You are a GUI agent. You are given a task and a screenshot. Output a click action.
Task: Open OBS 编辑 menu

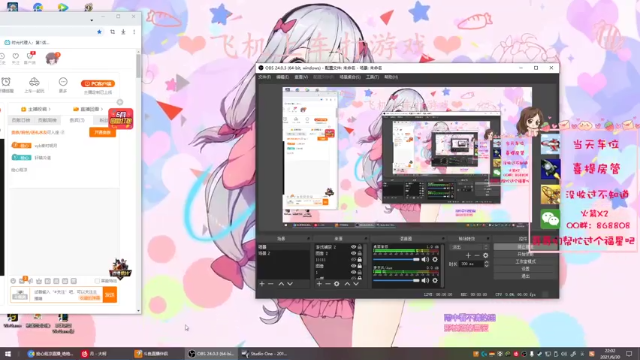[282, 77]
